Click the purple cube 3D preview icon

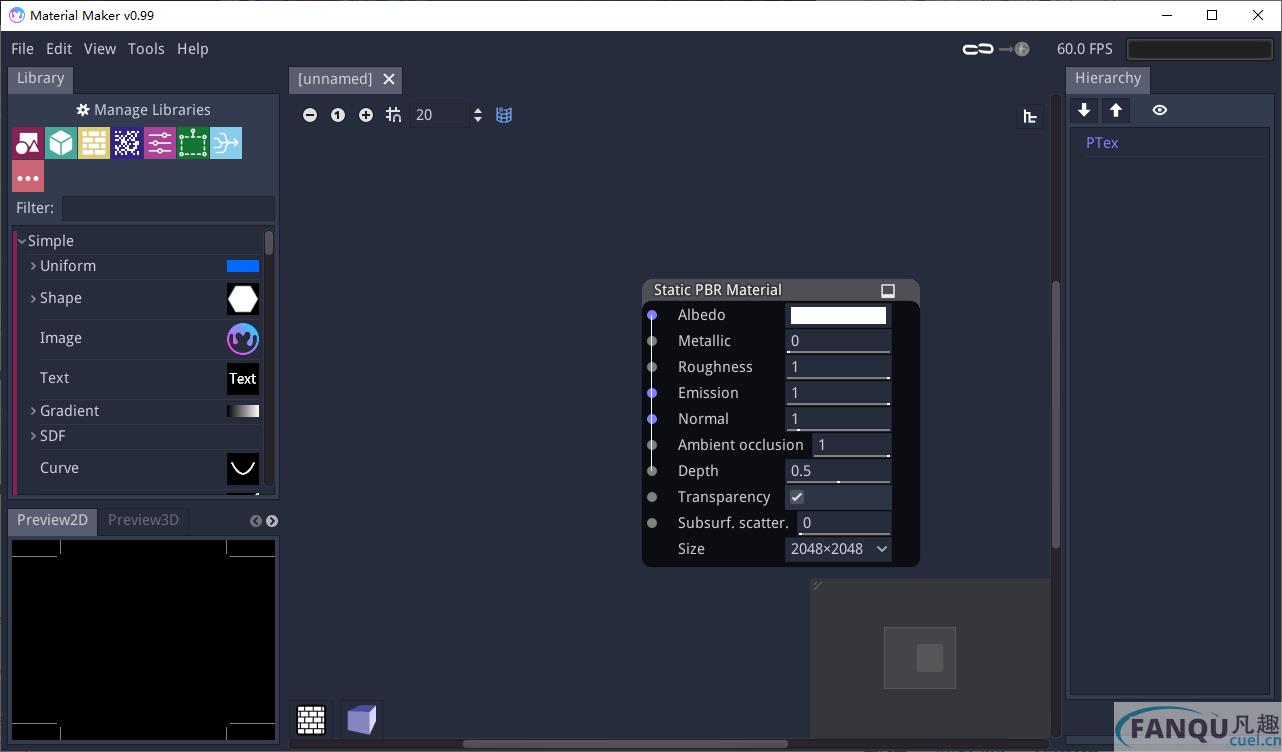pos(361,720)
